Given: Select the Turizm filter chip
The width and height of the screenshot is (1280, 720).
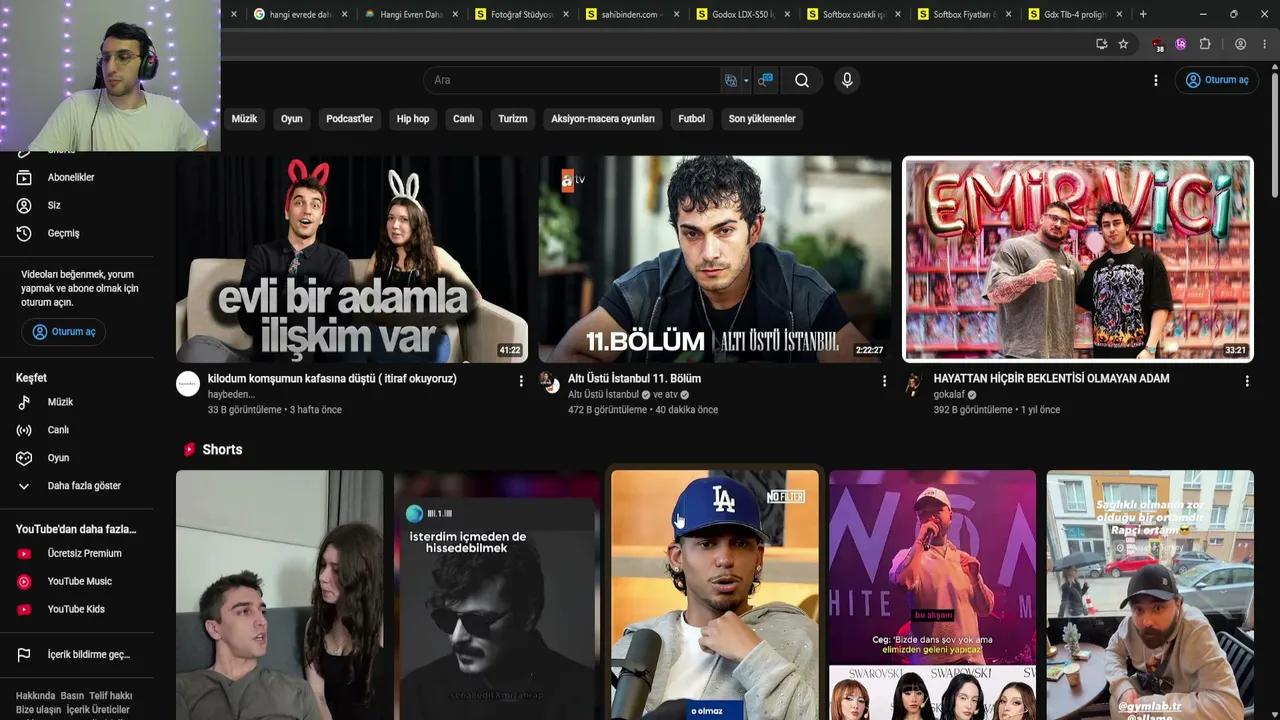Looking at the screenshot, I should (x=513, y=119).
